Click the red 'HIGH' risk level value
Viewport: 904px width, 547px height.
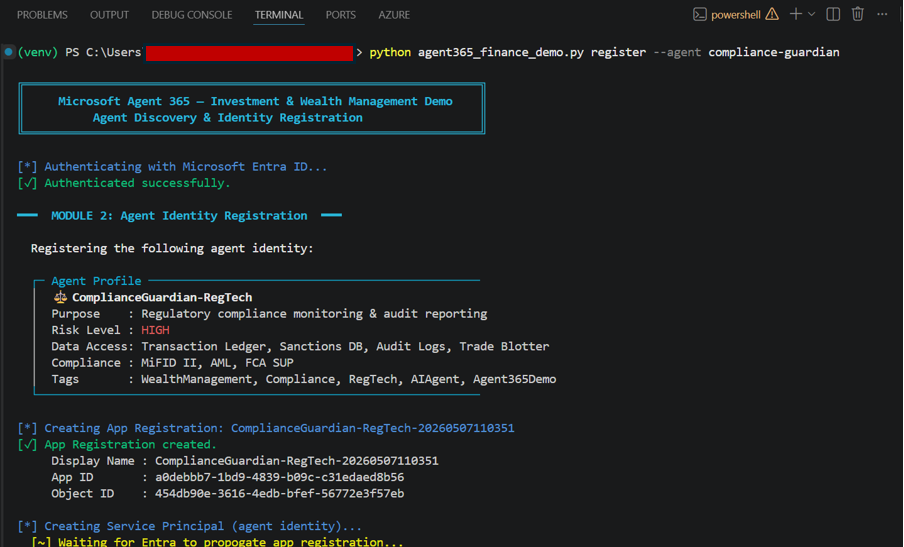(x=155, y=330)
